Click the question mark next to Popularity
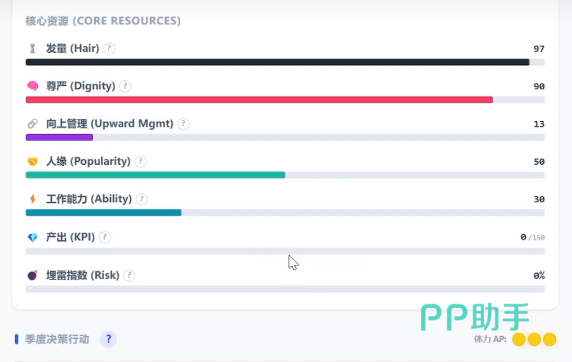This screenshot has height=362, width=572. point(140,161)
